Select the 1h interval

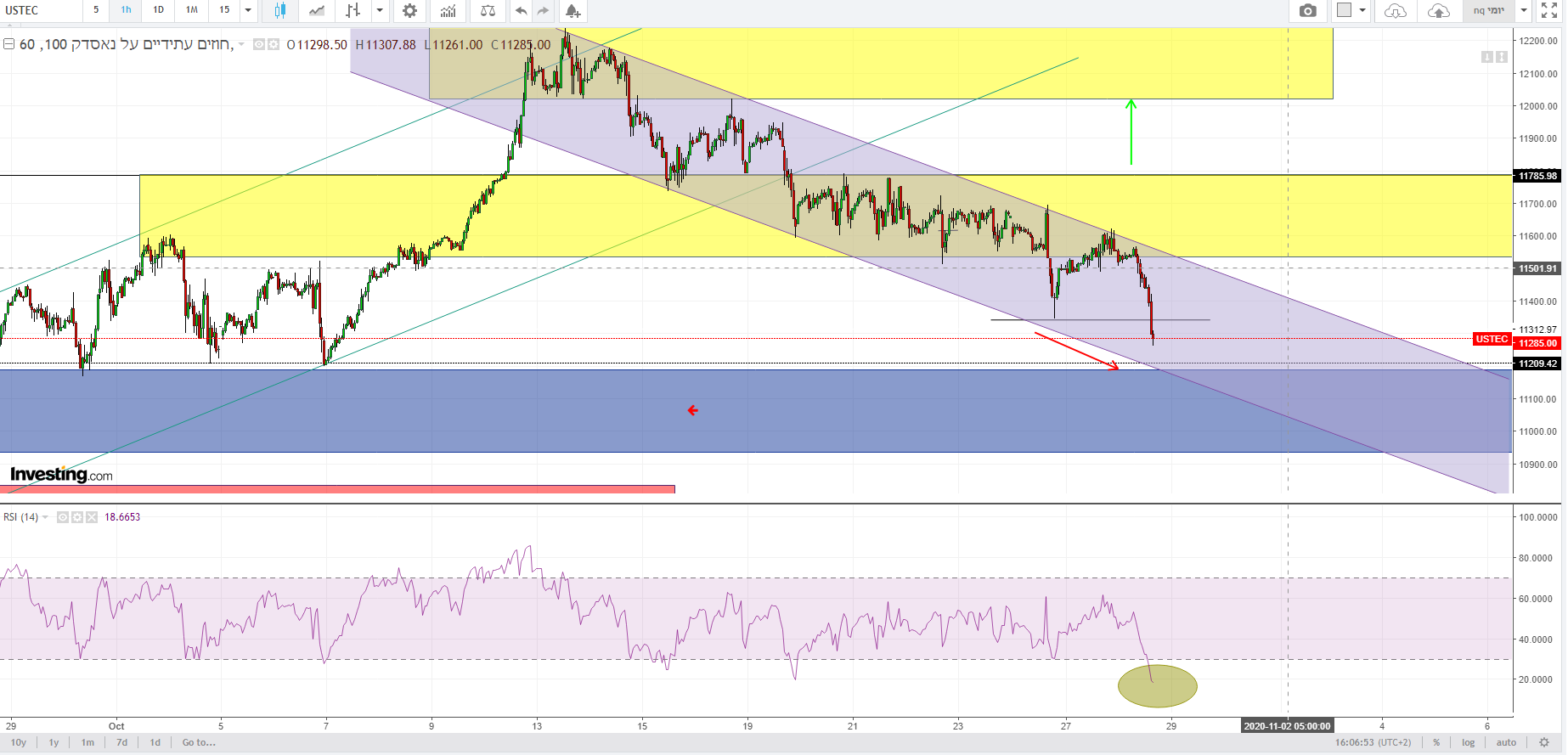point(126,10)
